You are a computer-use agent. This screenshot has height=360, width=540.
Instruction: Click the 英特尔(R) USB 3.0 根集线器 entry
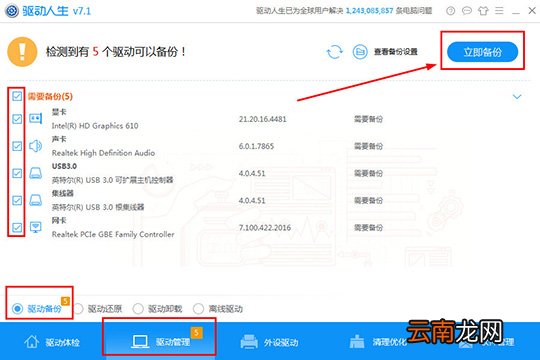98,207
